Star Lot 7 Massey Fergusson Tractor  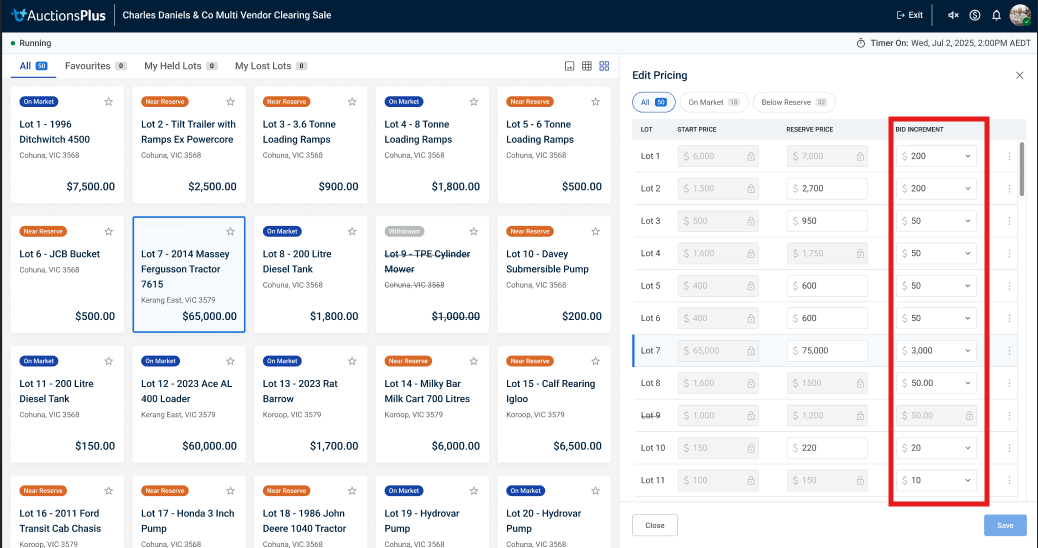point(230,232)
